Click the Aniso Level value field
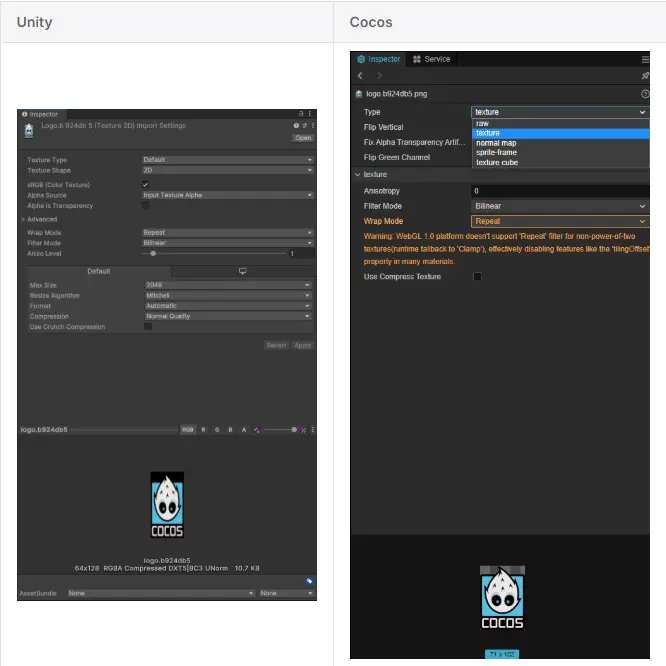This screenshot has width=666, height=666. 302,254
